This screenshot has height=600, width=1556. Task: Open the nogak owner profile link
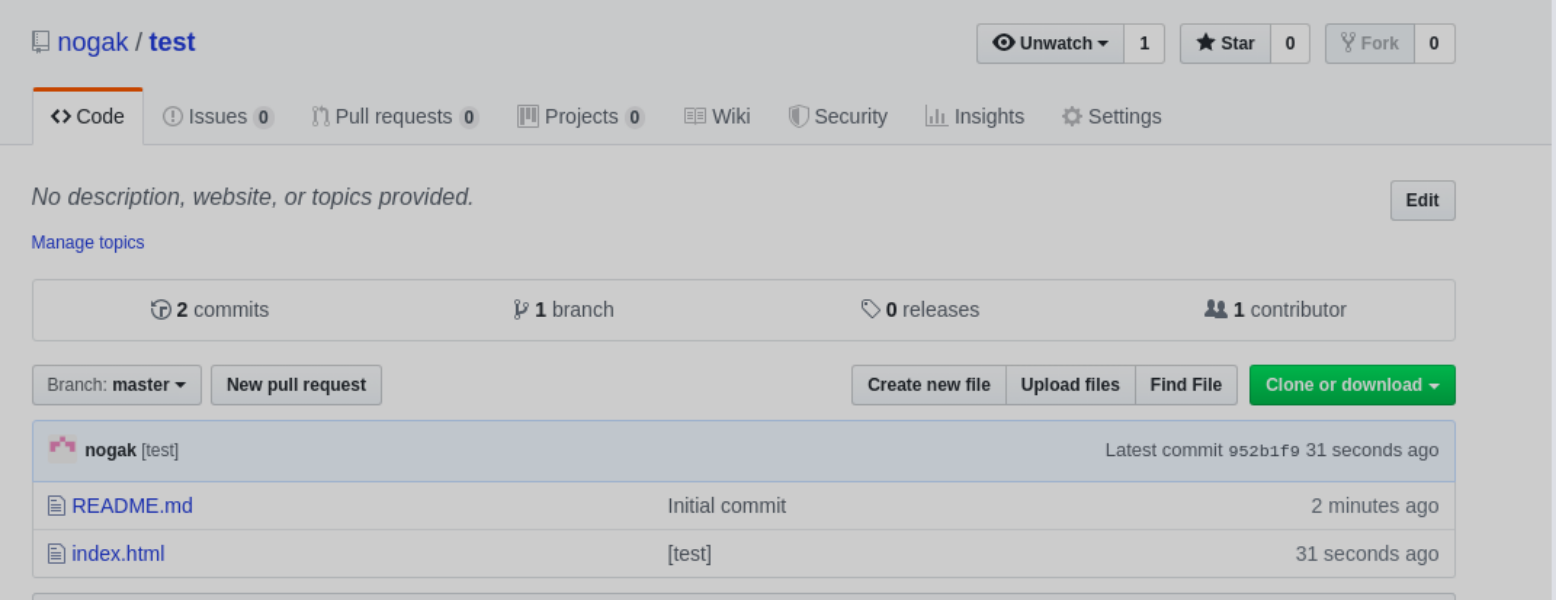tap(93, 42)
